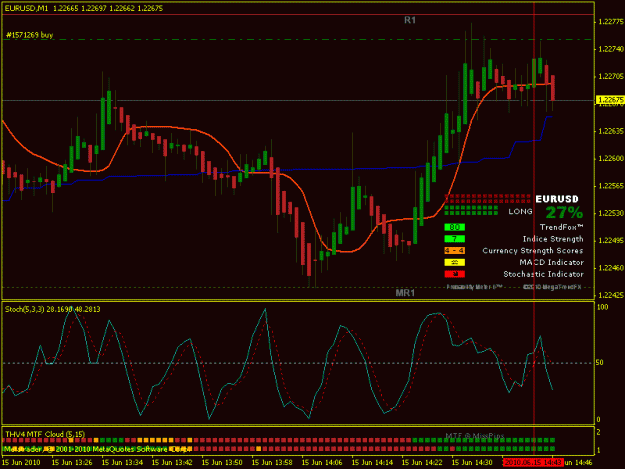
Task: Click the 50 level on Stochastic axis
Action: coord(600,363)
